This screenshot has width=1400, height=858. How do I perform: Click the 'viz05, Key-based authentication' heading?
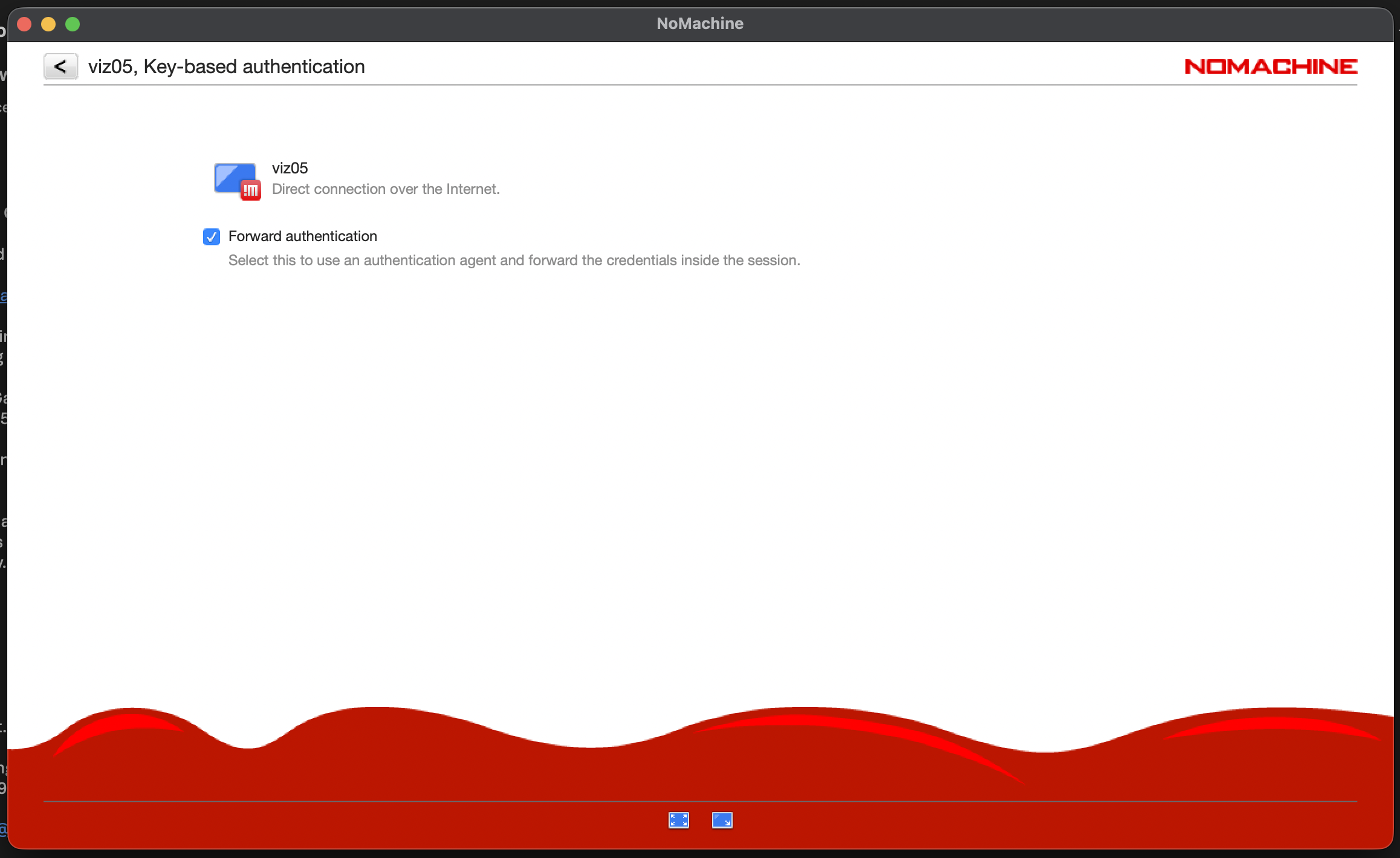pos(226,66)
